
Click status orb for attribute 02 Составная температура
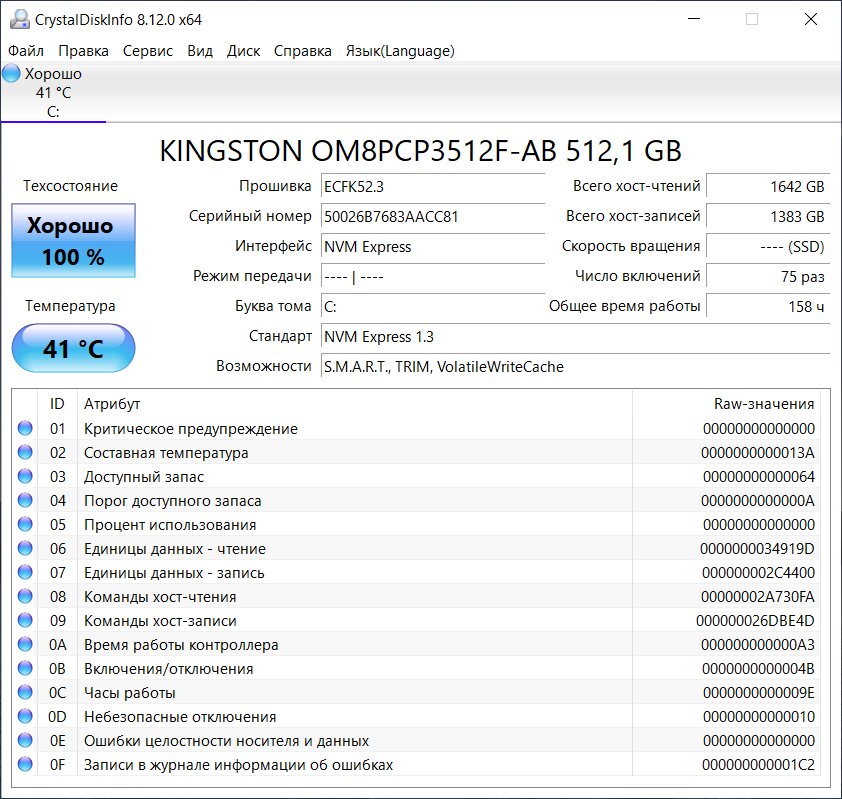25,452
